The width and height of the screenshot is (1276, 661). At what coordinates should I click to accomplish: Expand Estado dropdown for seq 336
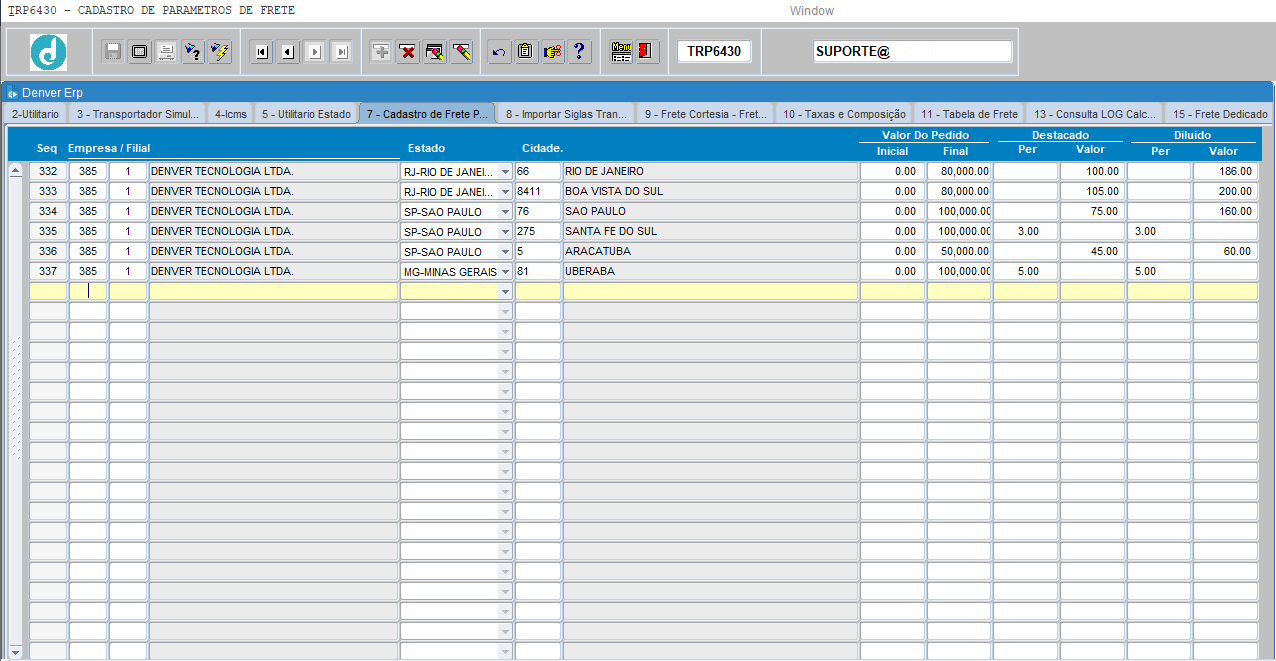pos(505,252)
